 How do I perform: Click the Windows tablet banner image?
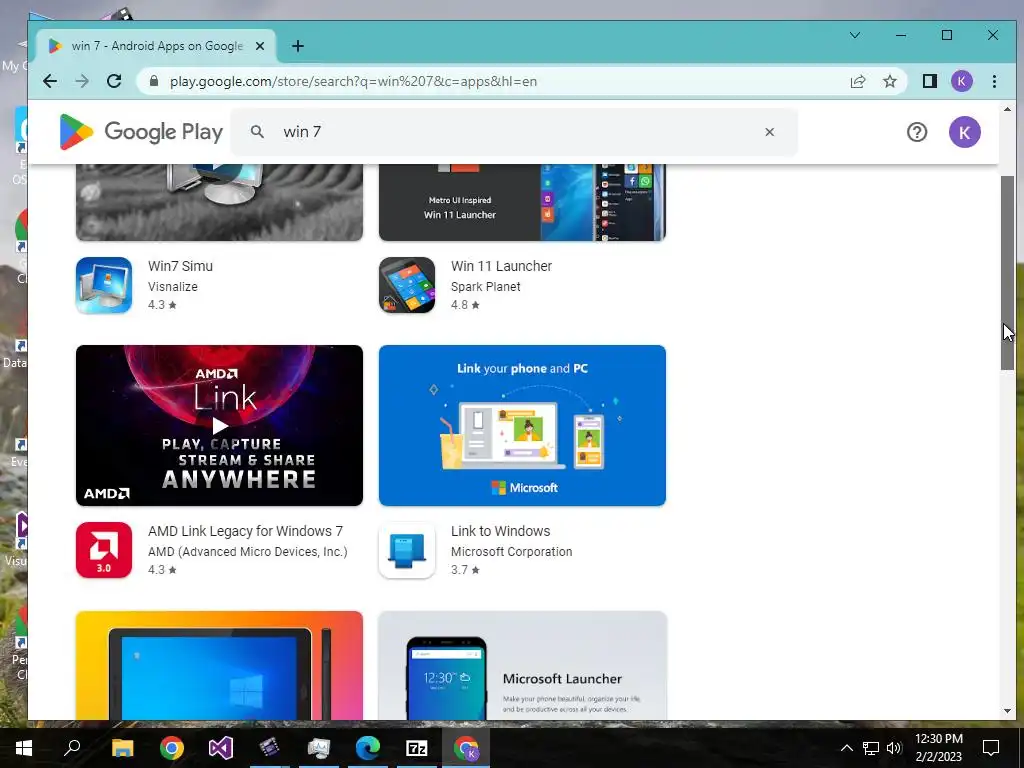coord(219,665)
